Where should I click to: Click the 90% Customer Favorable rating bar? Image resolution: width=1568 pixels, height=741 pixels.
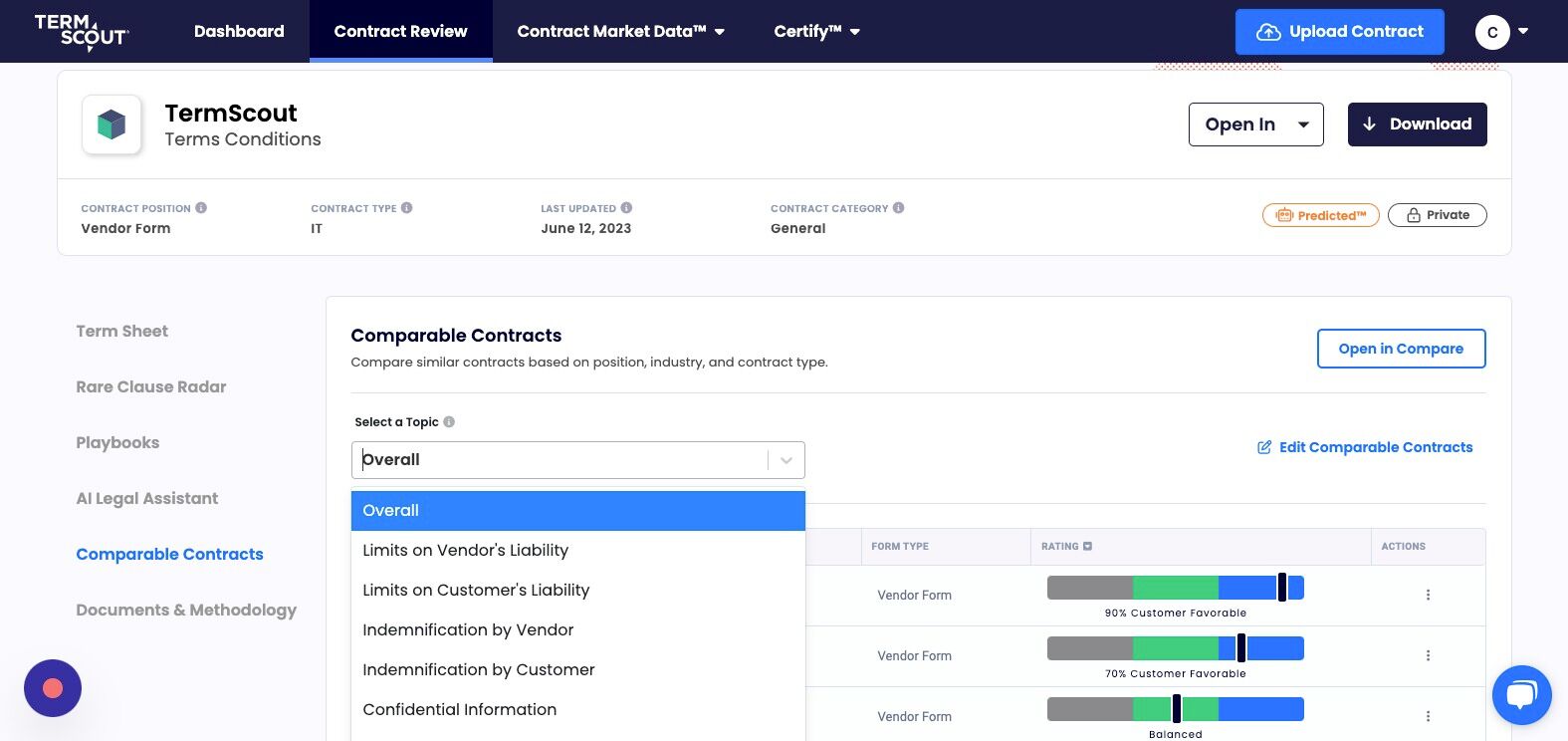pyautogui.click(x=1176, y=588)
